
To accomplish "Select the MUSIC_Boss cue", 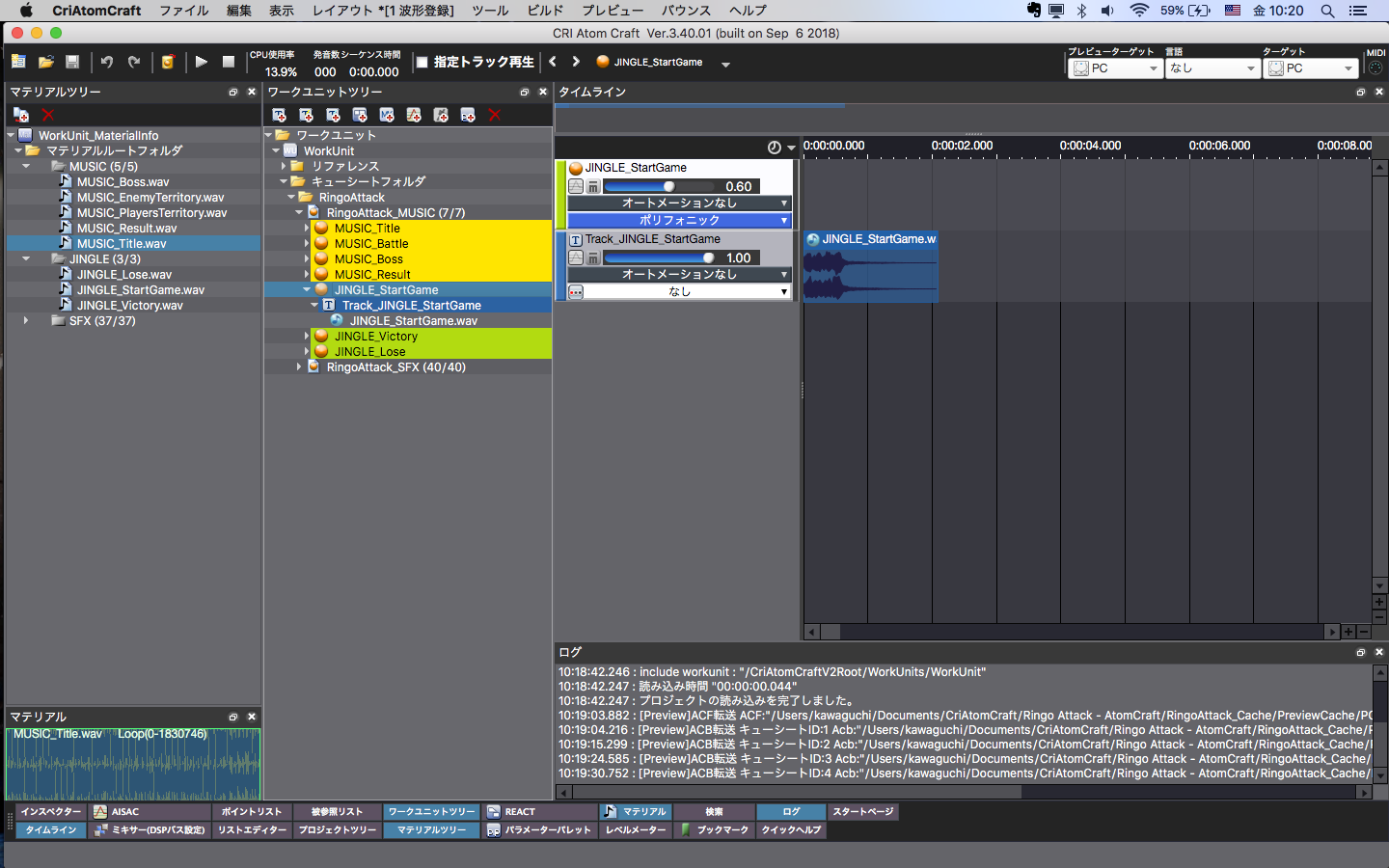I will coord(368,258).
